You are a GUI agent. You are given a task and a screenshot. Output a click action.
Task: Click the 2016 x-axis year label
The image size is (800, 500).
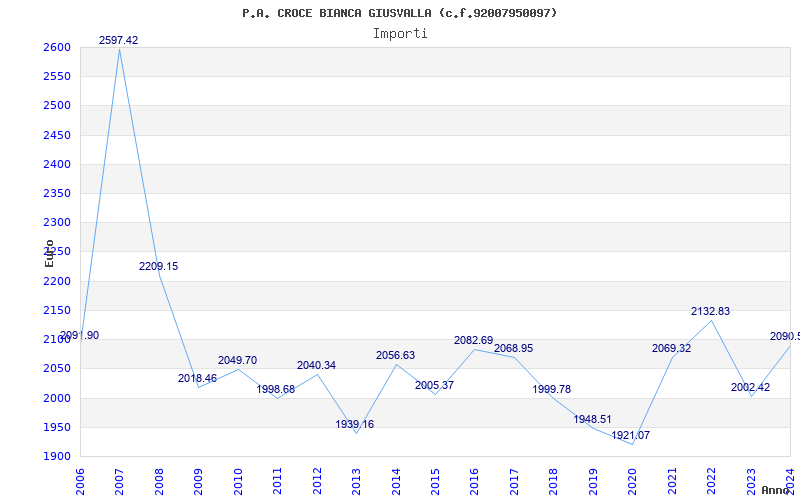pyautogui.click(x=474, y=482)
